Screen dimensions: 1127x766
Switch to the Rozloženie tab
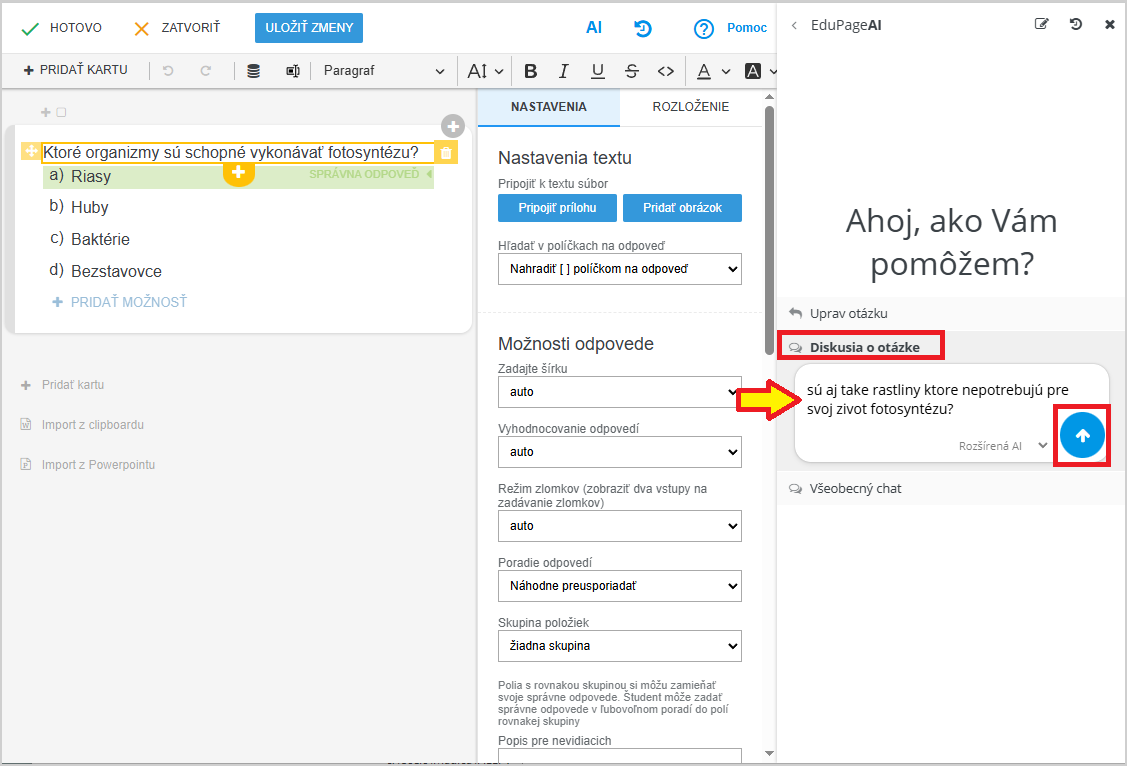click(690, 107)
